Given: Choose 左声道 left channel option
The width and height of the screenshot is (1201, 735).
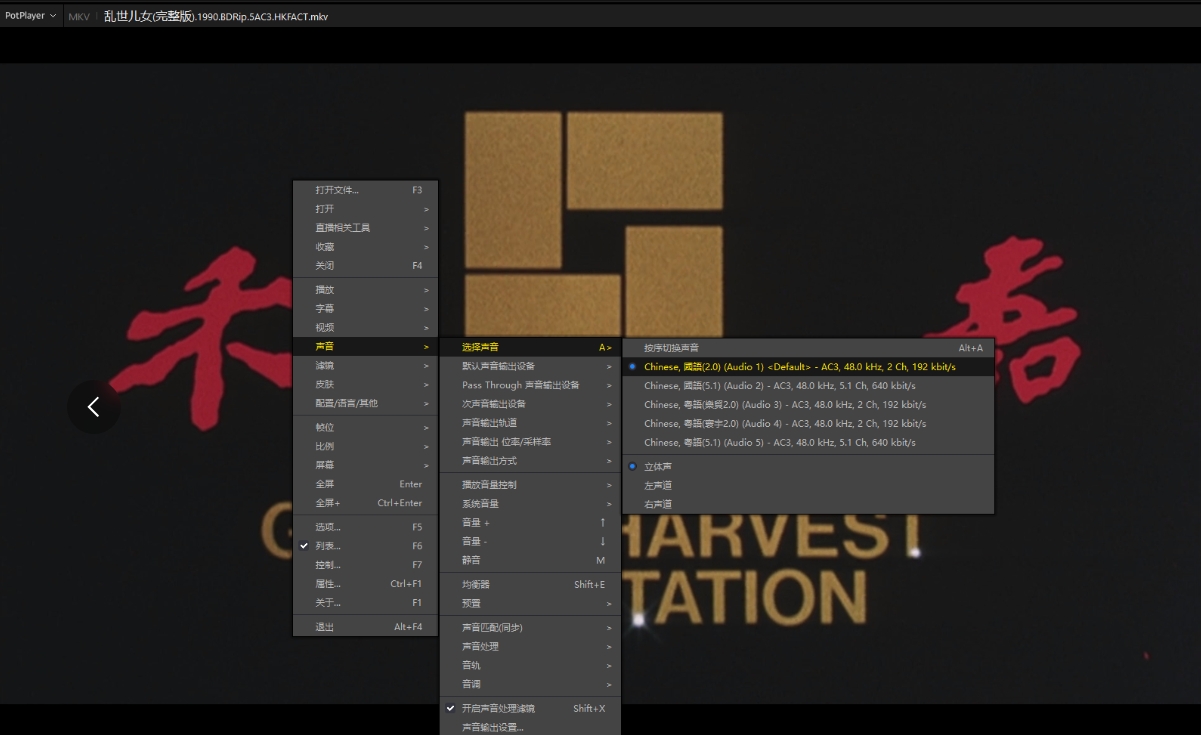Looking at the screenshot, I should (658, 486).
